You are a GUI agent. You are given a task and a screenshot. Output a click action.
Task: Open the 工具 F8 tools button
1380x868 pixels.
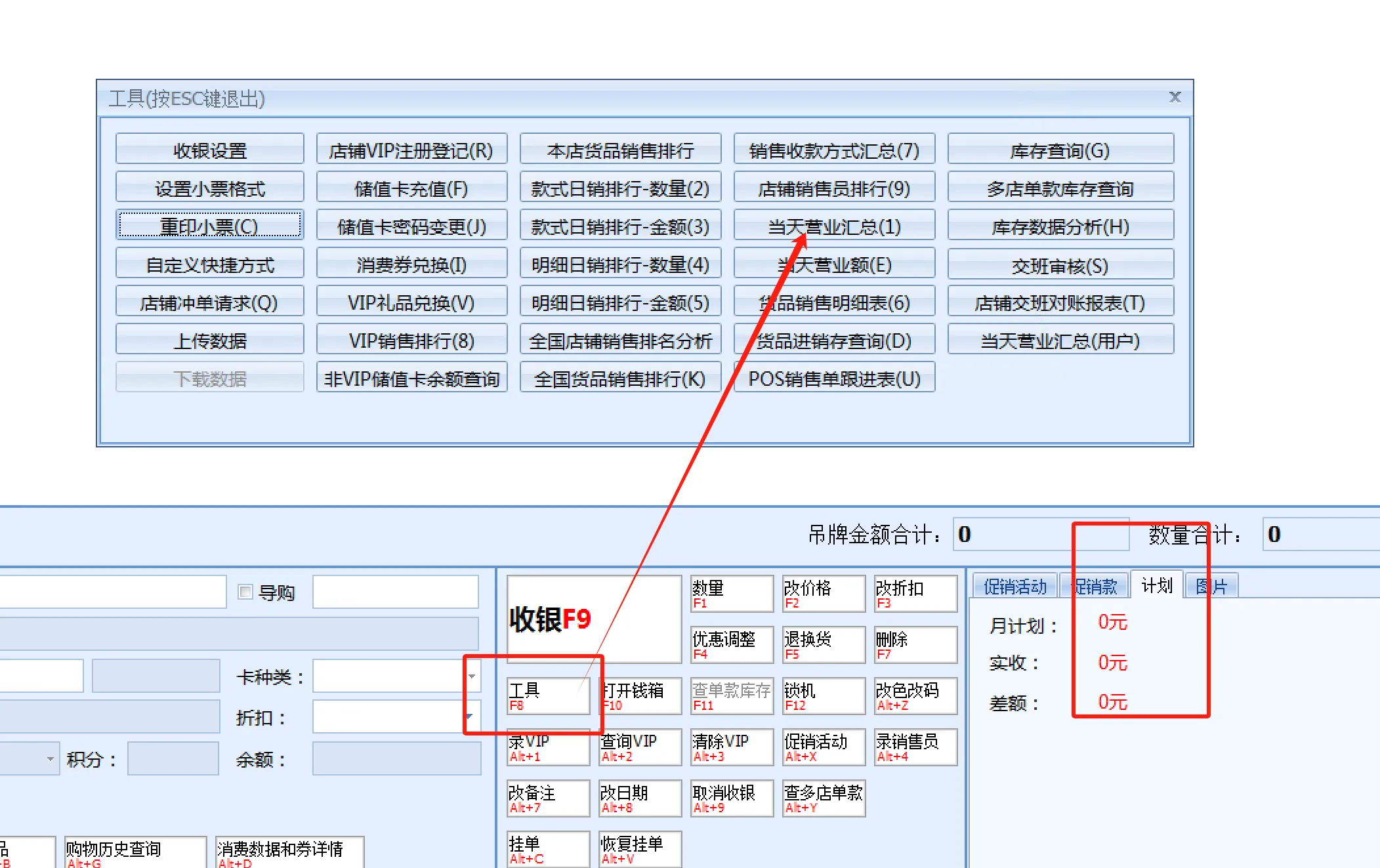point(549,696)
